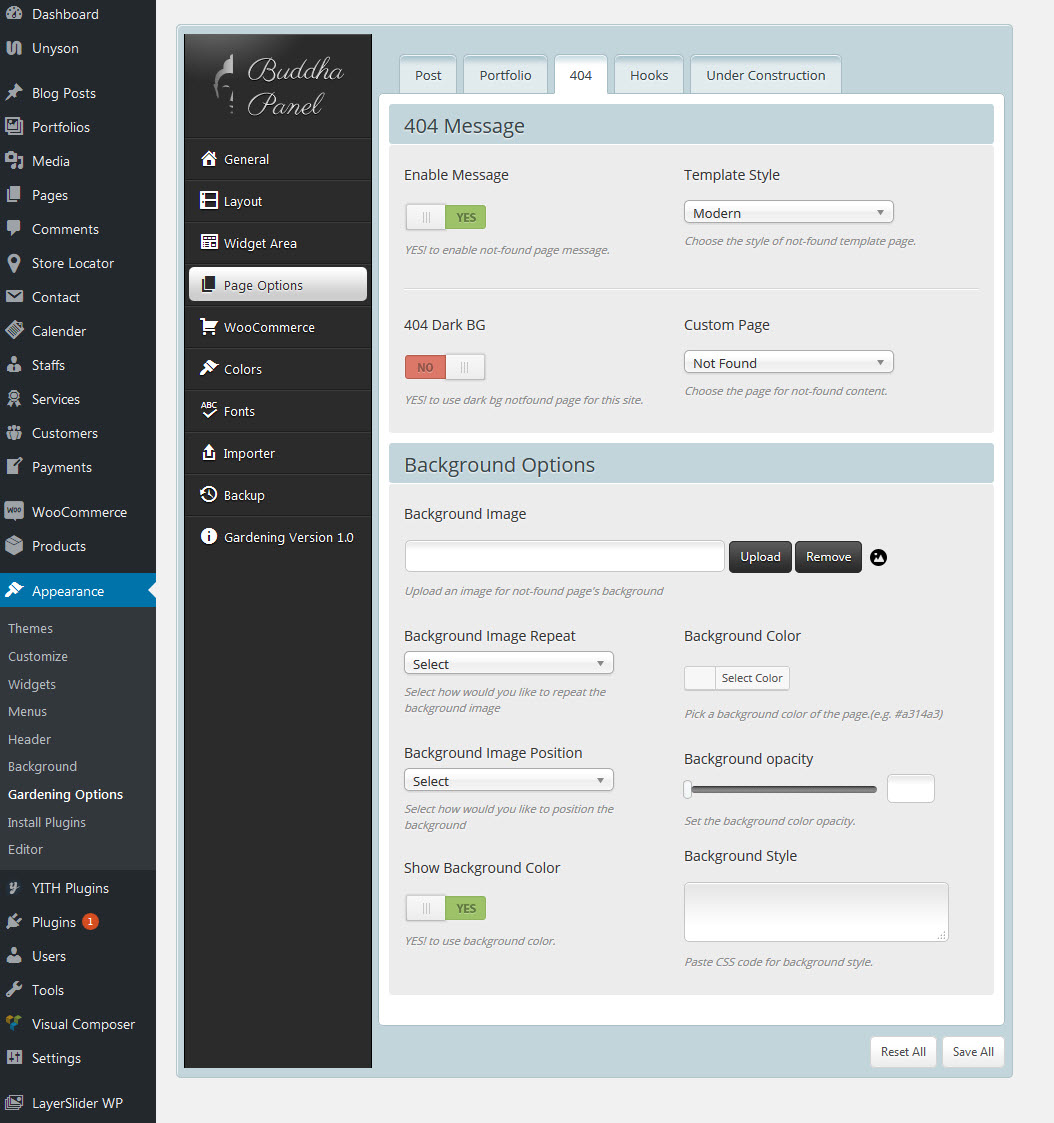Click the Fonts ABC spellcheck icon
The width and height of the screenshot is (1054, 1123).
[208, 410]
